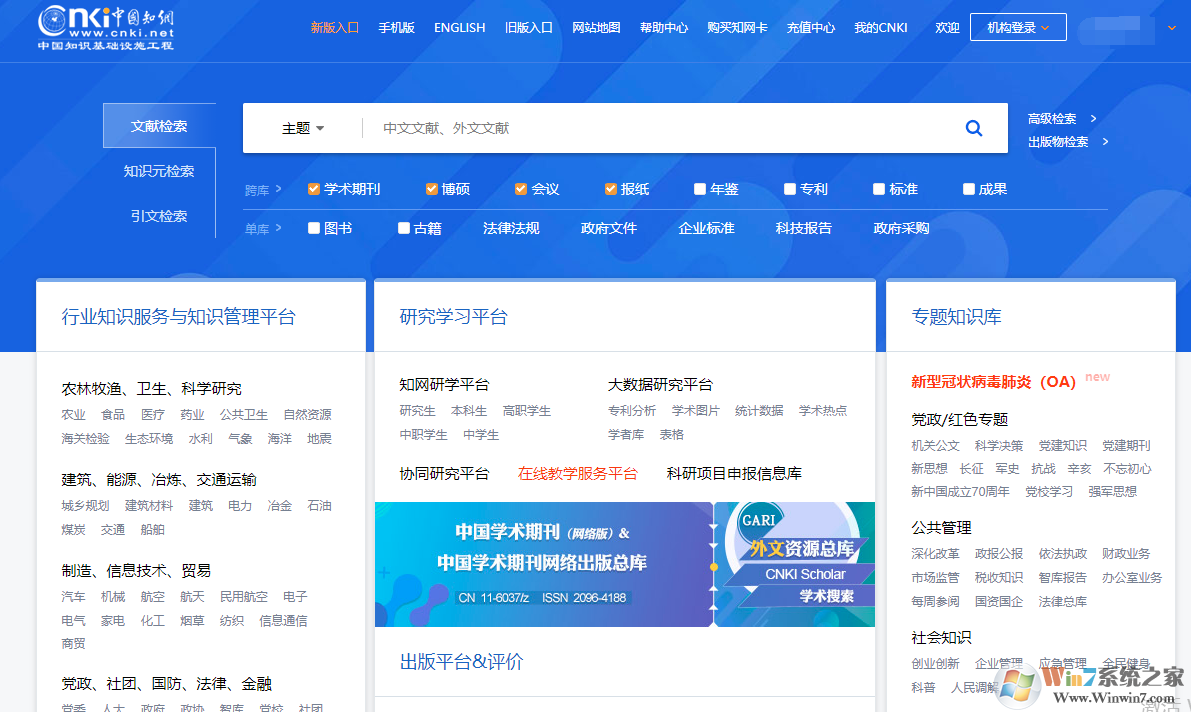
Task: Click 新版入口 in top navigation
Action: (x=334, y=27)
